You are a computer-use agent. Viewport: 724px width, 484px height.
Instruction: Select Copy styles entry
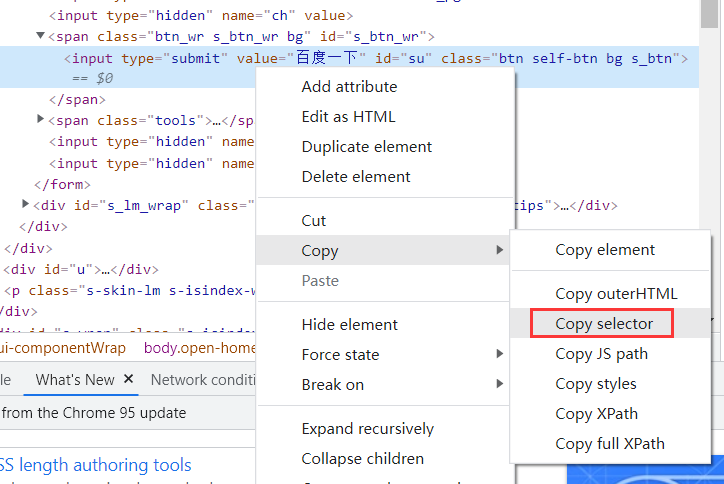point(596,384)
